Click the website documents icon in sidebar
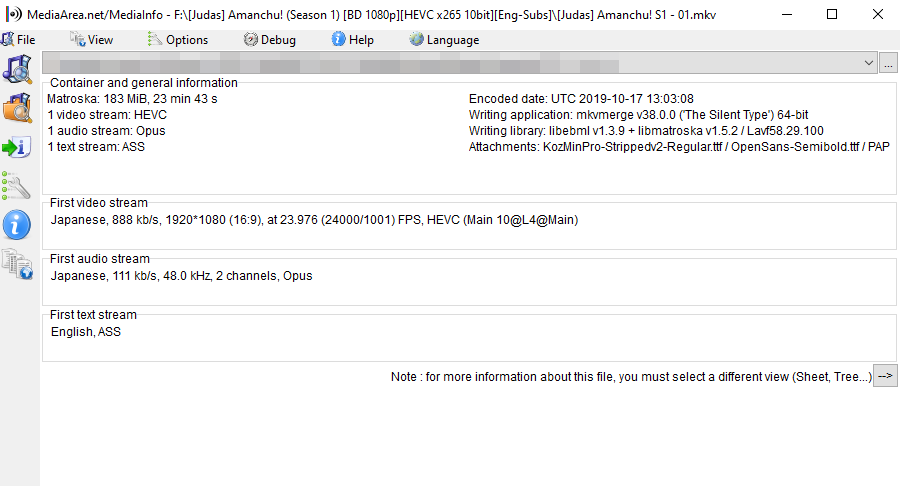The image size is (900, 486). pos(17,264)
